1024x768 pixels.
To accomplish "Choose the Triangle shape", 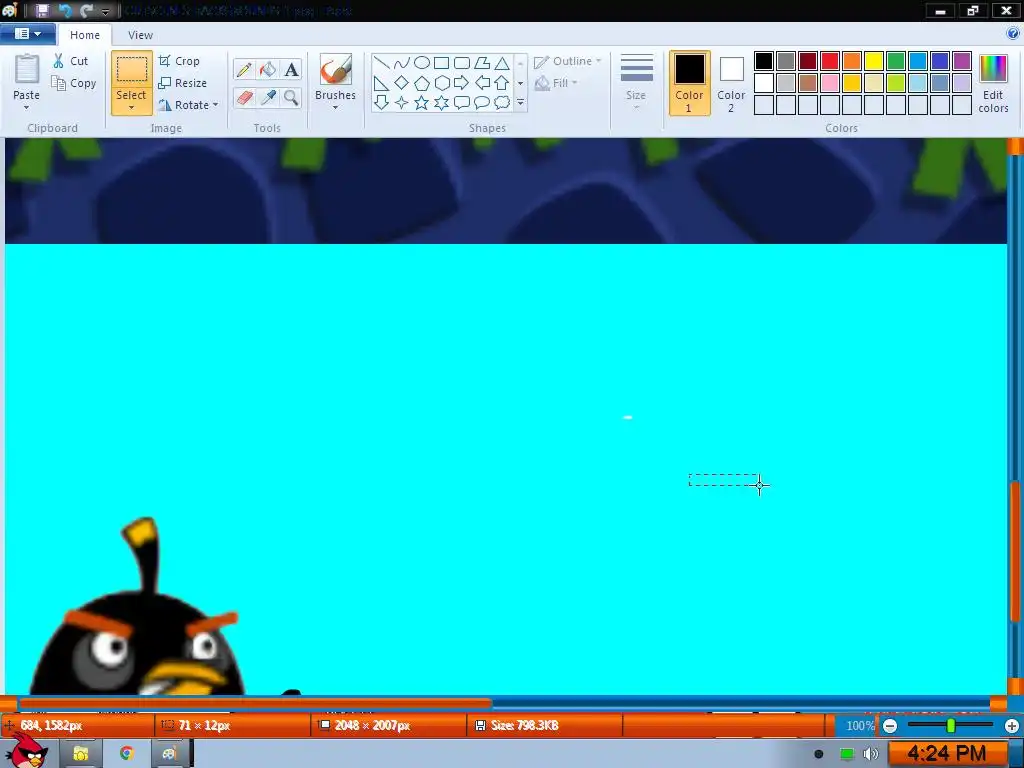I will 502,63.
